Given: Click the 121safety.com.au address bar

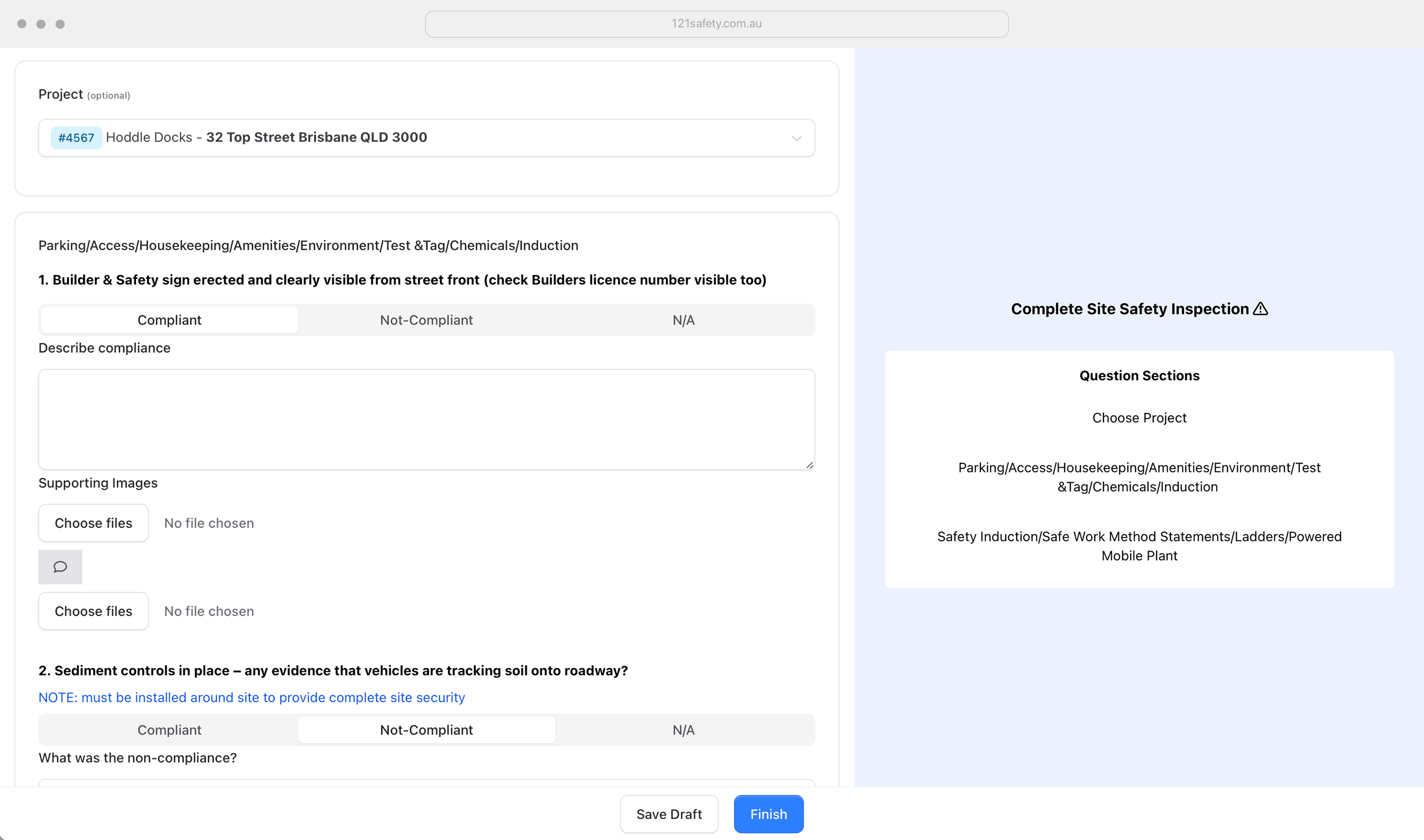Looking at the screenshot, I should click(716, 24).
